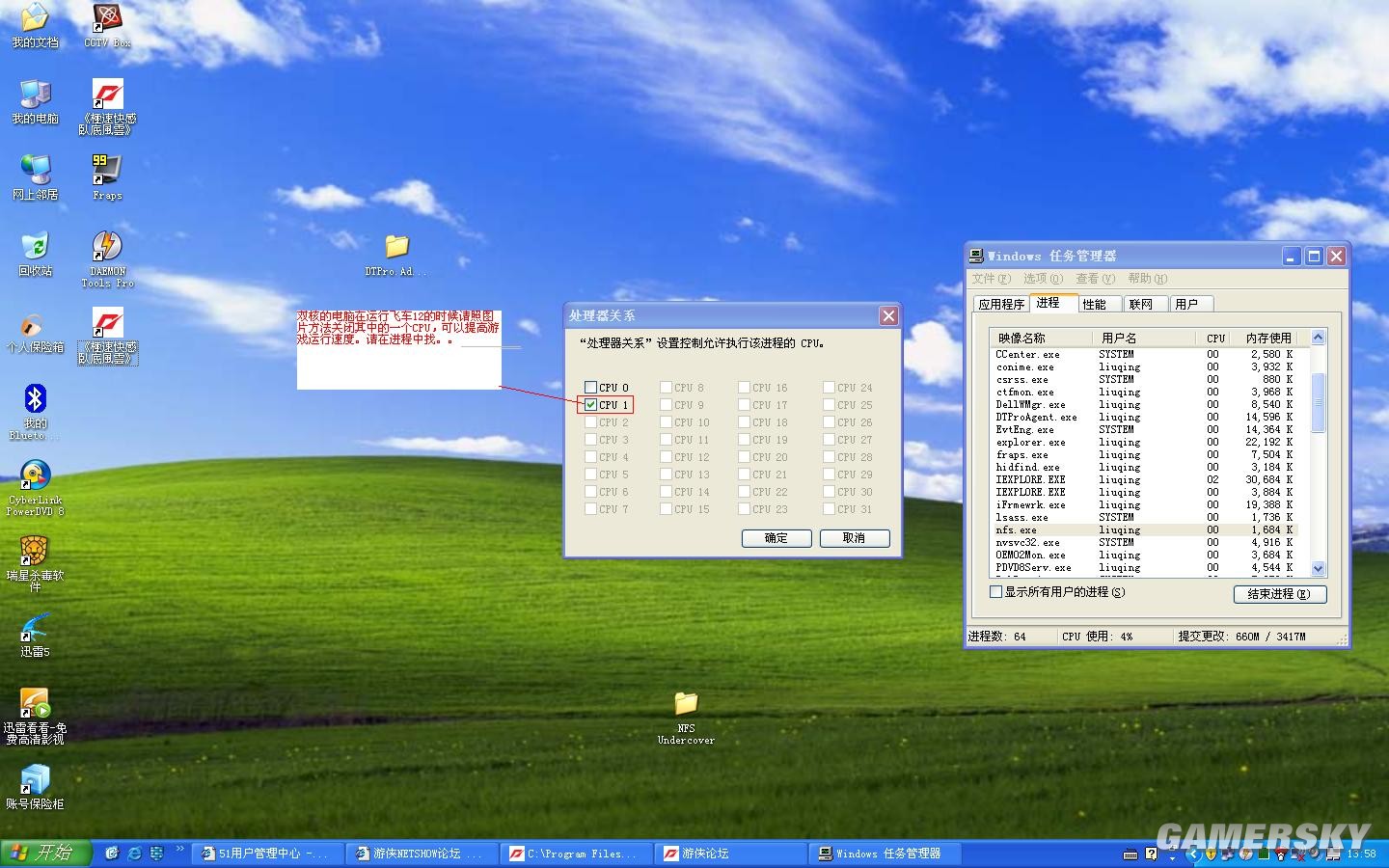
Task: Enable 显示所有用户的进程 checkbox
Action: (997, 592)
